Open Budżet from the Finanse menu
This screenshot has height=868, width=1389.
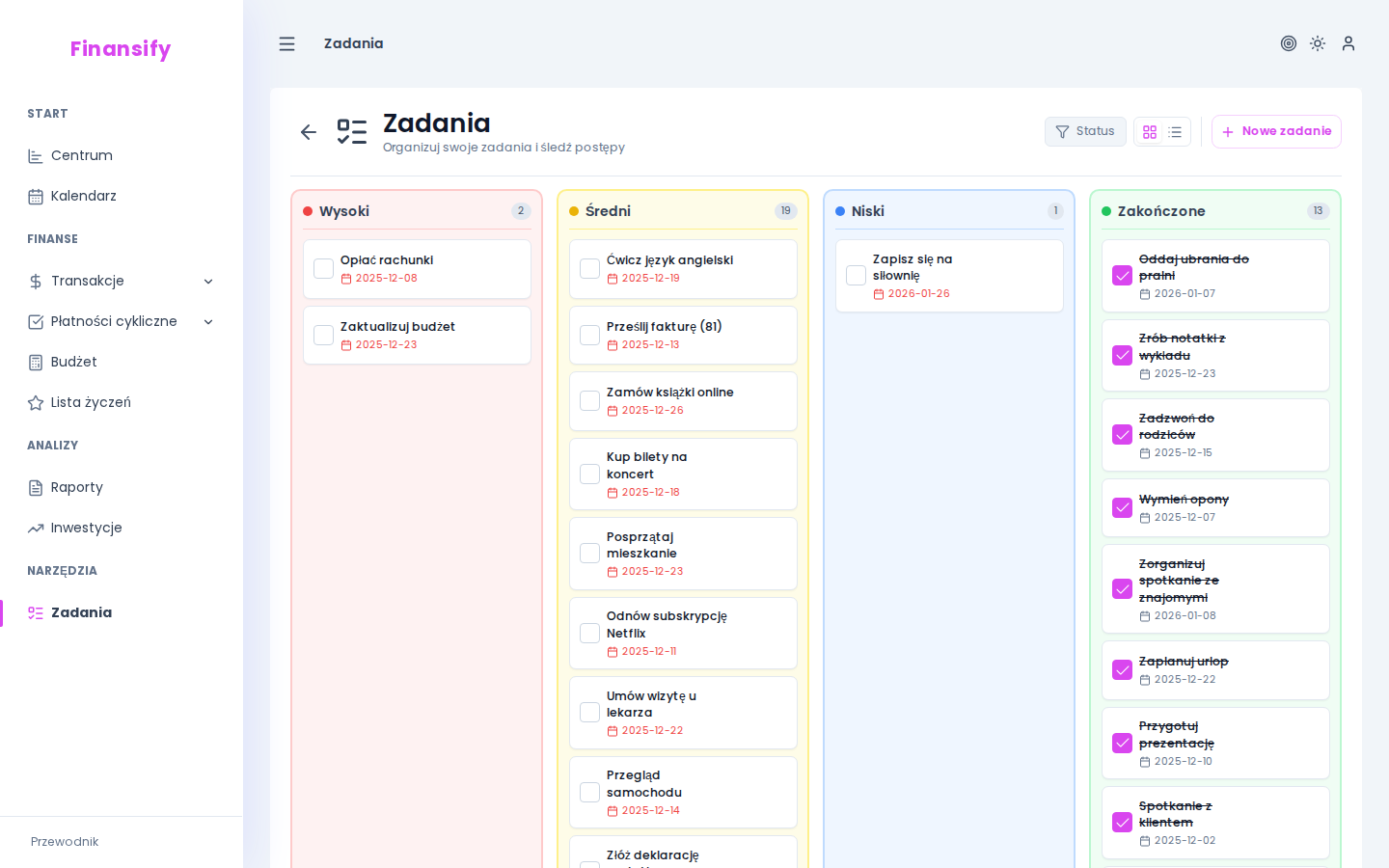point(72,362)
